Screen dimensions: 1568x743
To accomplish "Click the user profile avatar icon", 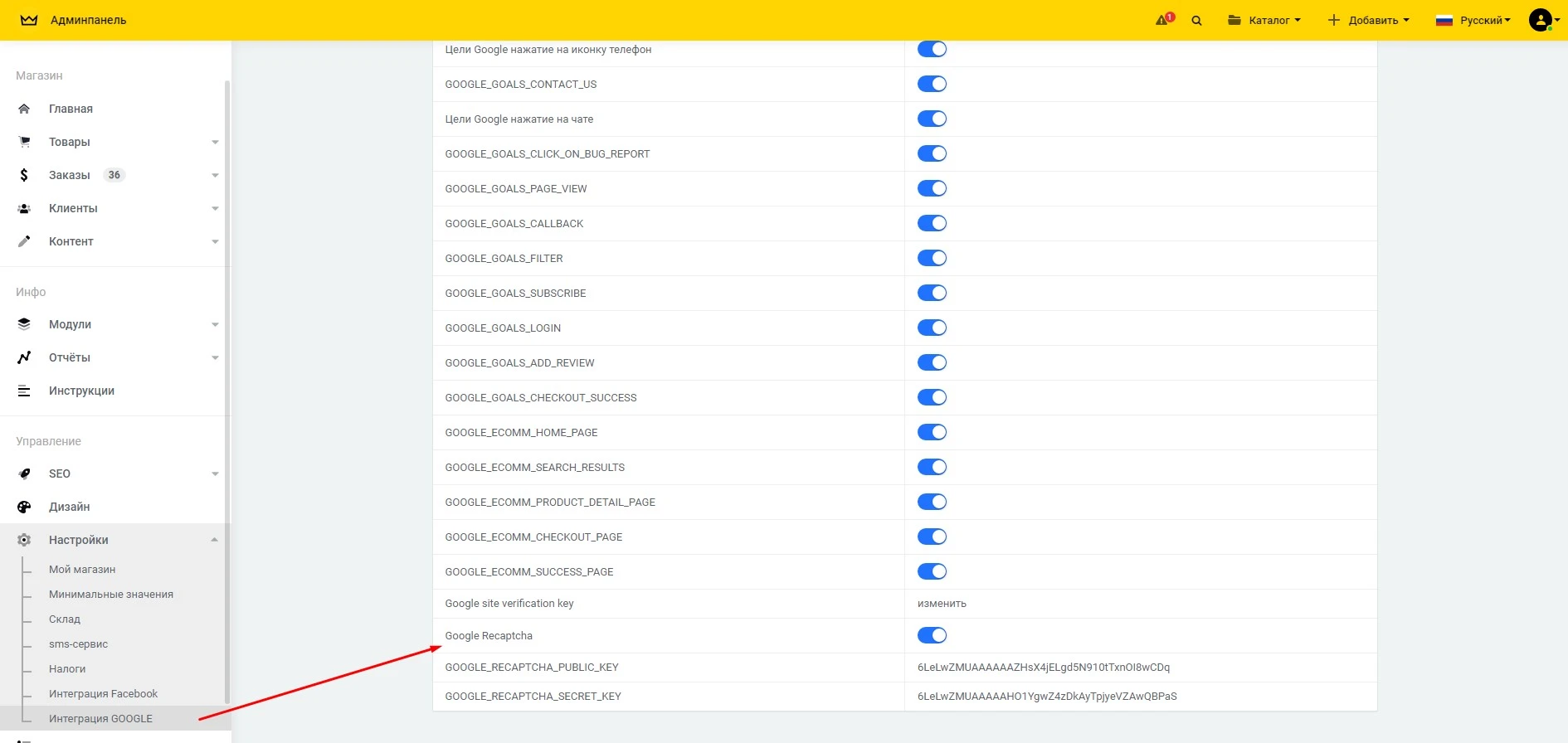I will coord(1540,20).
